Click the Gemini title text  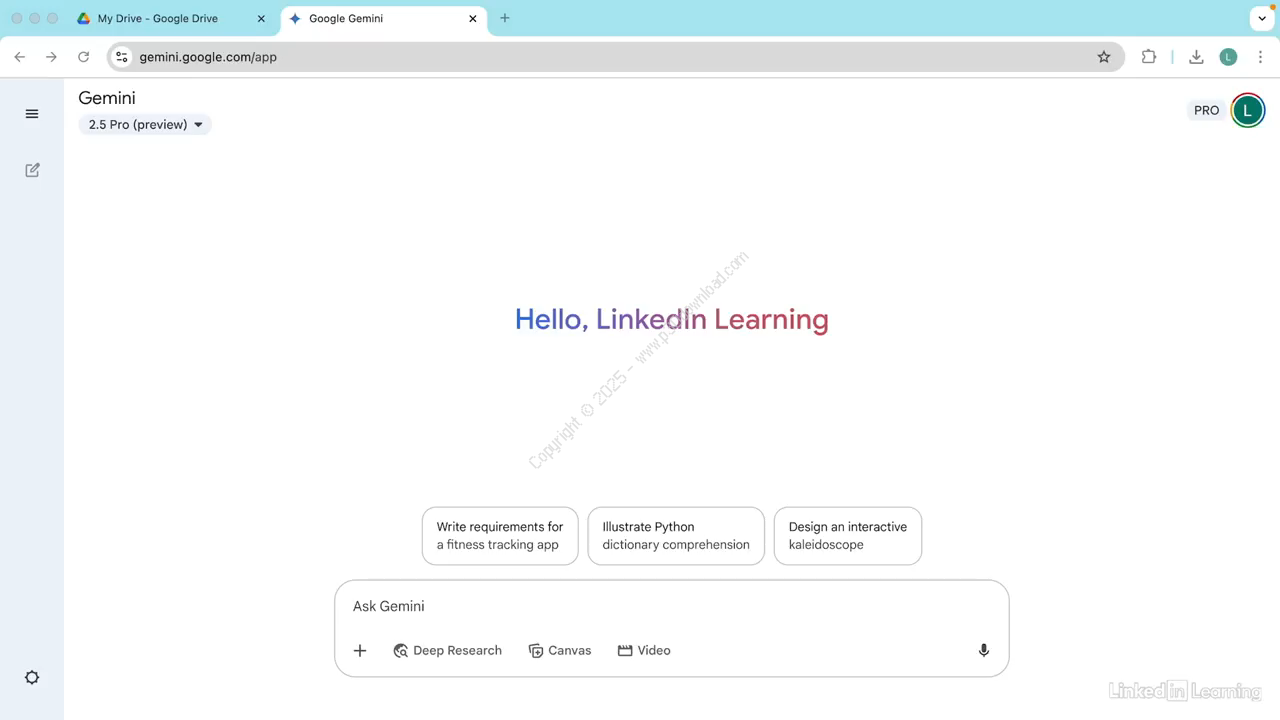pyautogui.click(x=107, y=98)
